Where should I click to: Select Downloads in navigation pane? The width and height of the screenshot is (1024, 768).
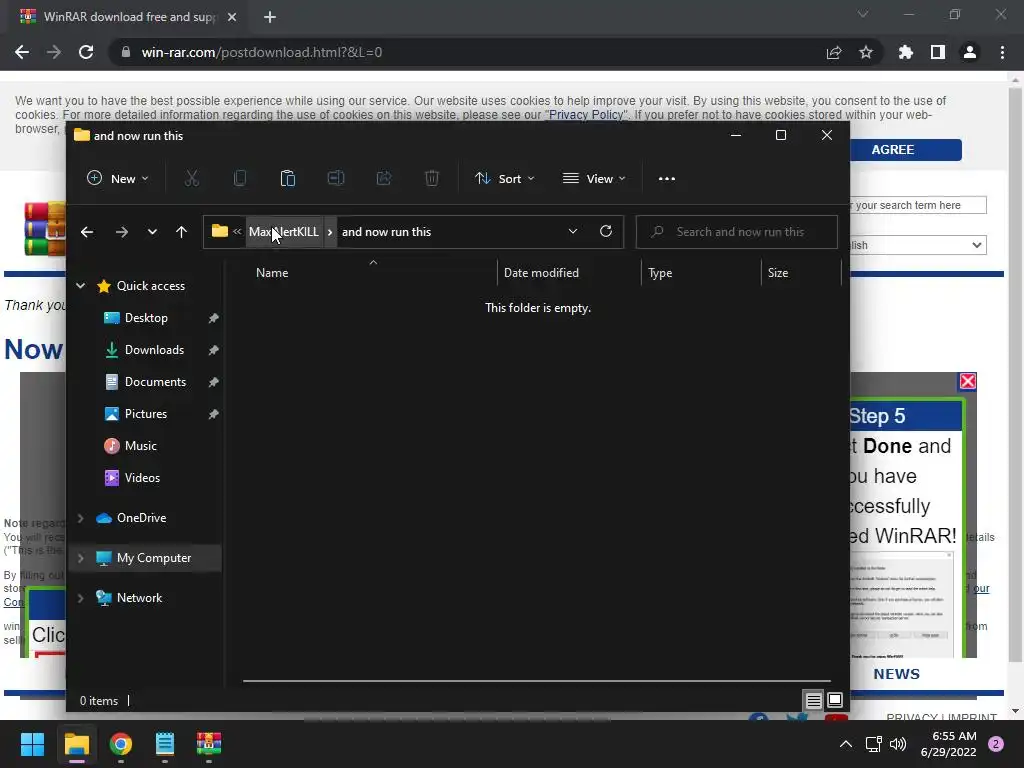(x=154, y=350)
